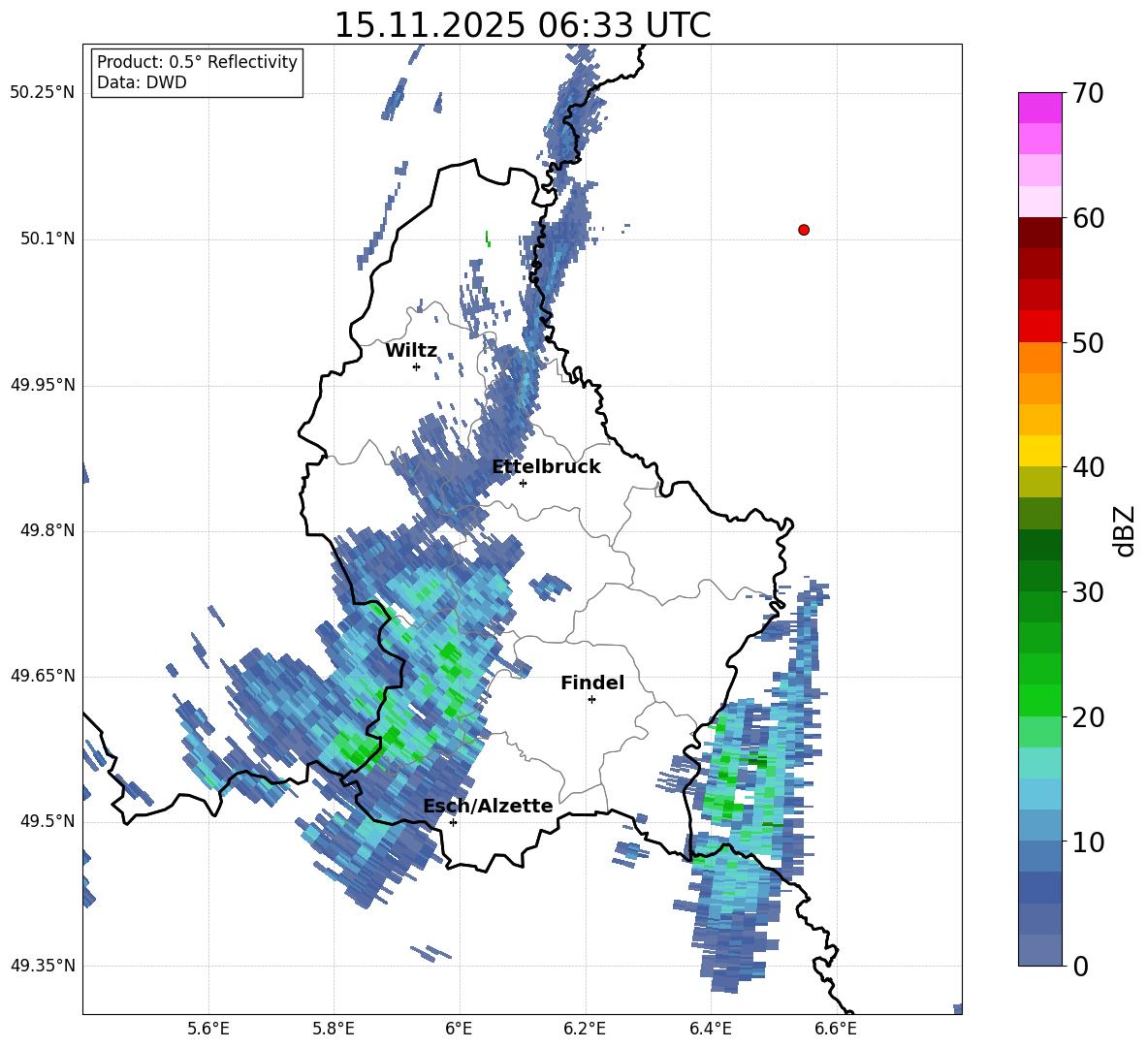
Task: Click the Data: DWD text
Action: (x=142, y=82)
